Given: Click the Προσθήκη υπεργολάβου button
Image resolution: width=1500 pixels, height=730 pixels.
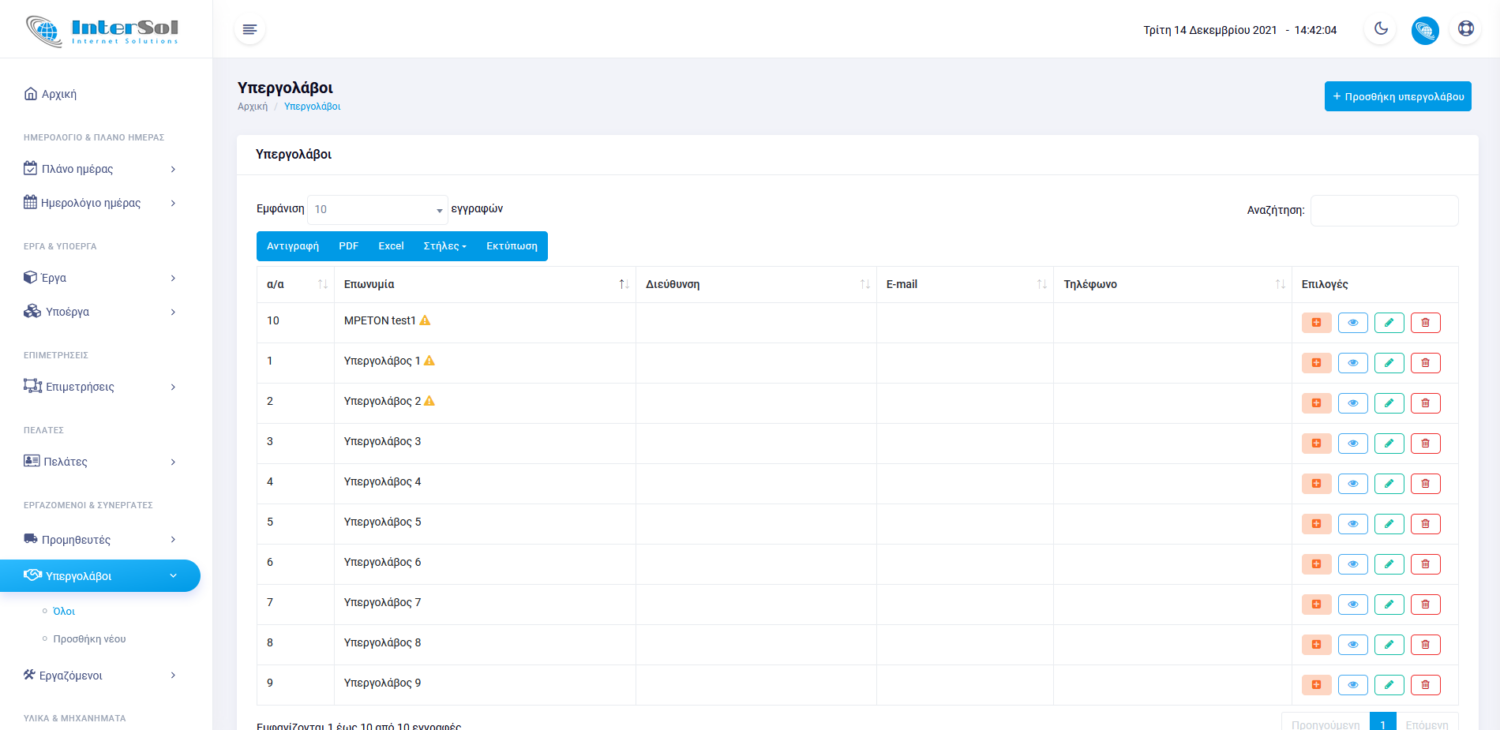Looking at the screenshot, I should 1397,96.
